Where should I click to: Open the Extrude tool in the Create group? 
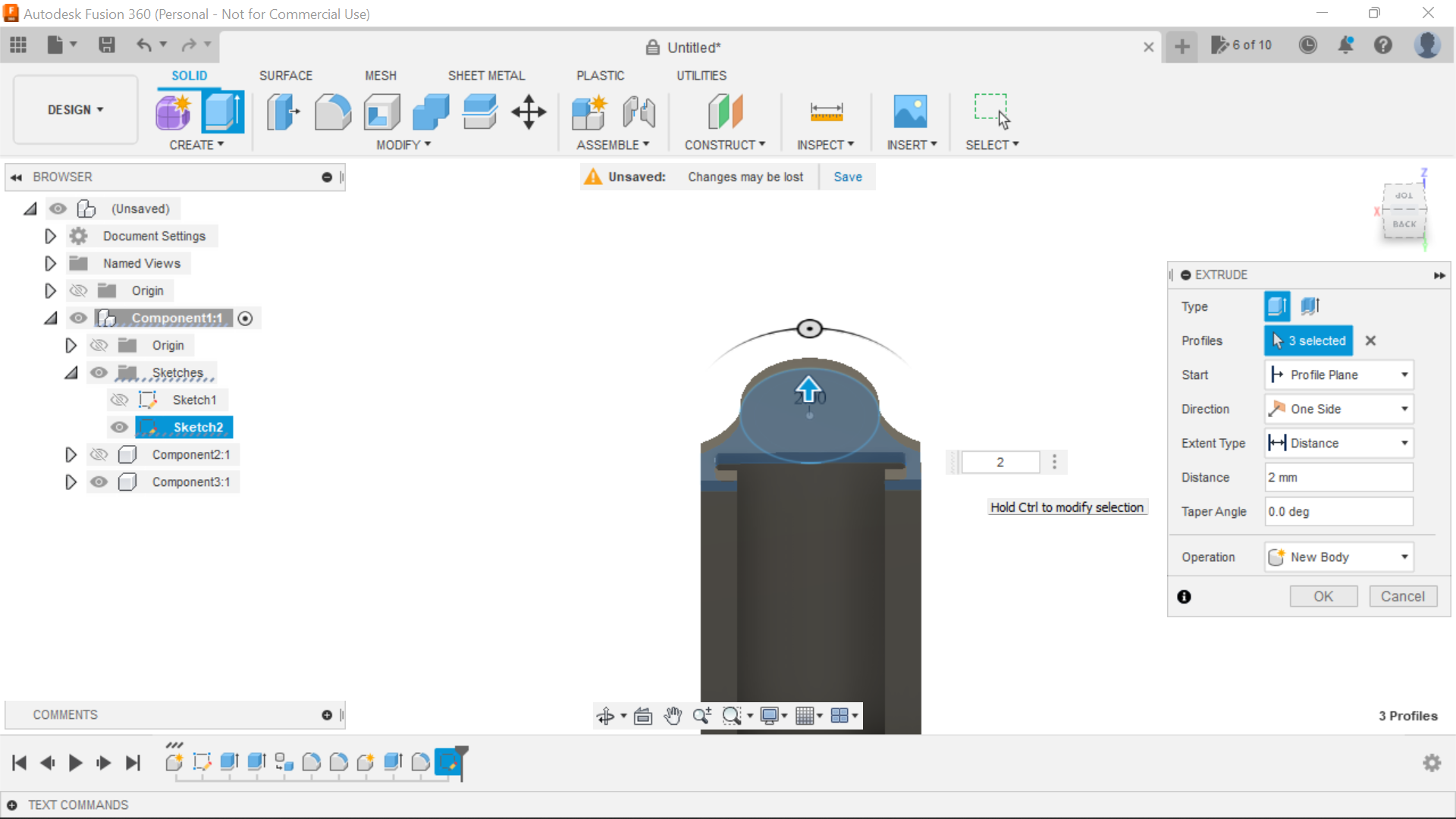point(224,111)
